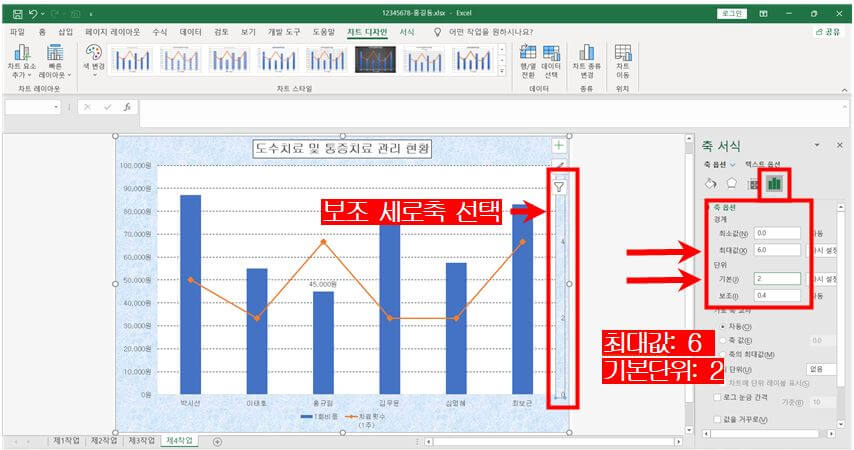Open the 수식 ribbon tab
The height and width of the screenshot is (450, 854).
[x=160, y=33]
